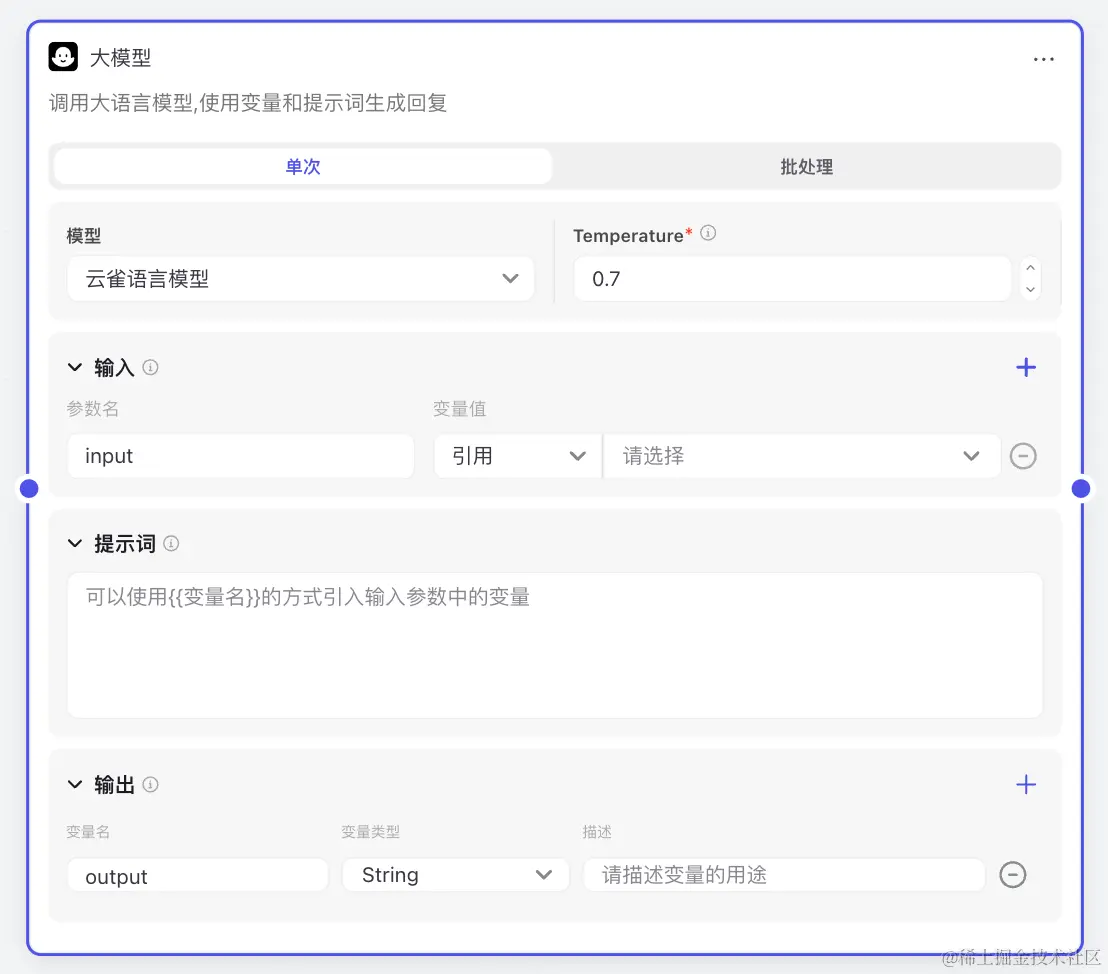
Task: Click the 请描述变量的用途 description field
Action: pos(784,875)
